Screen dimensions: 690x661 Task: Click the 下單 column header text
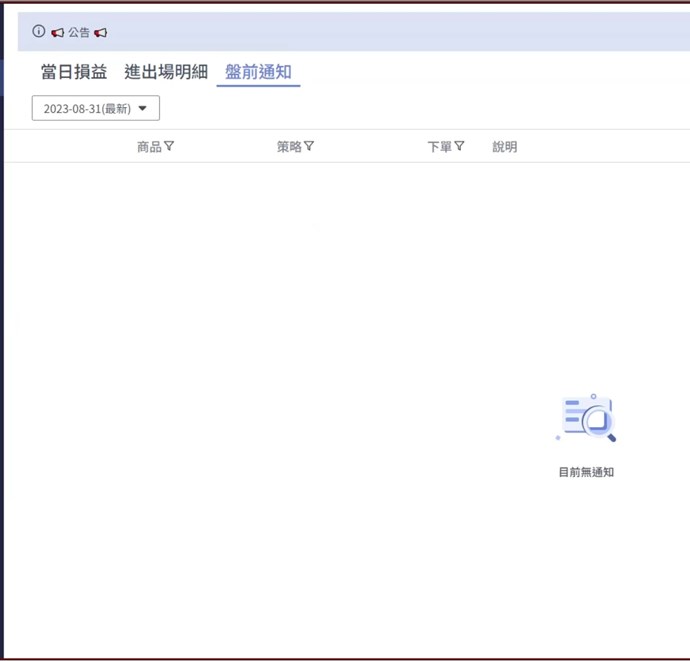pyautogui.click(x=439, y=147)
